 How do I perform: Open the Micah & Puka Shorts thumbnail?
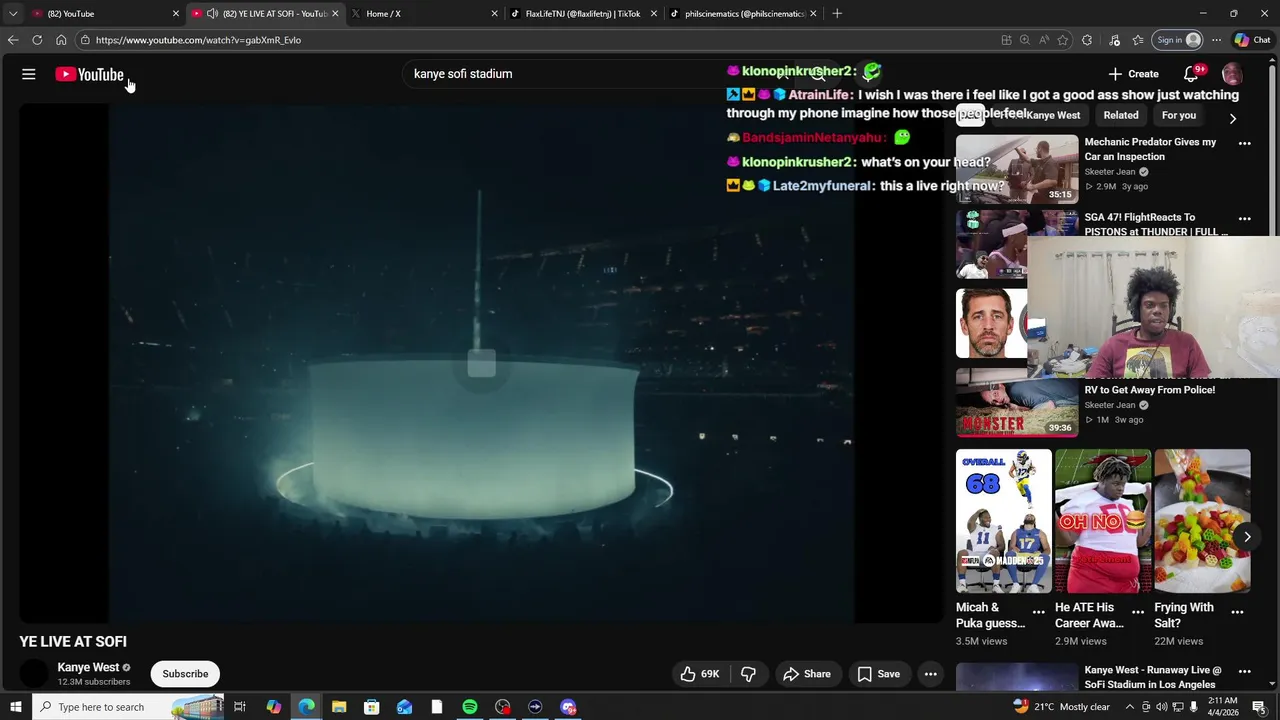1004,521
